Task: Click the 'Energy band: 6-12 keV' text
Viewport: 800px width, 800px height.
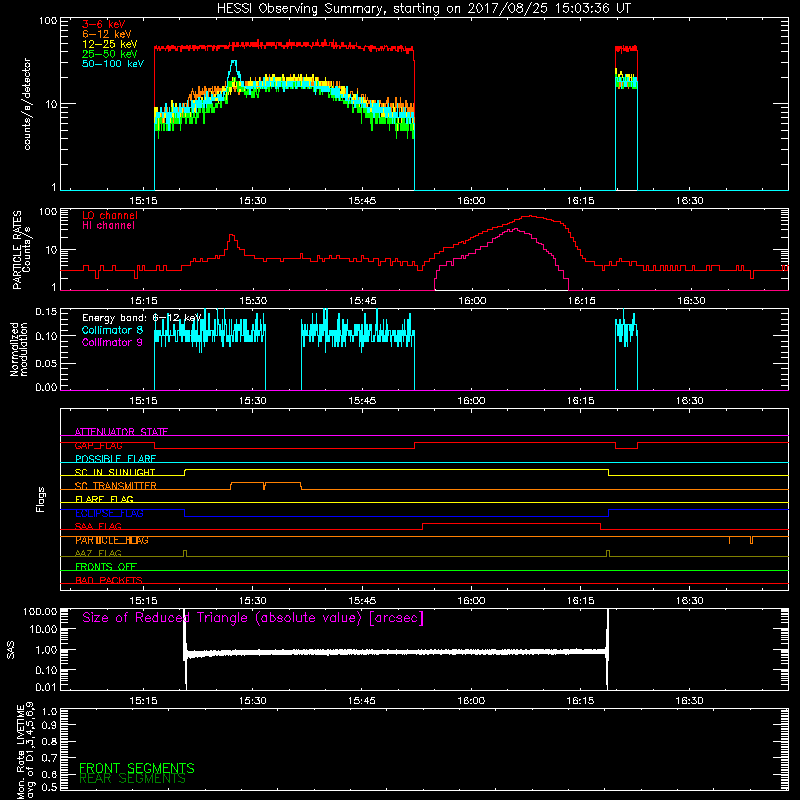Action: point(142,318)
